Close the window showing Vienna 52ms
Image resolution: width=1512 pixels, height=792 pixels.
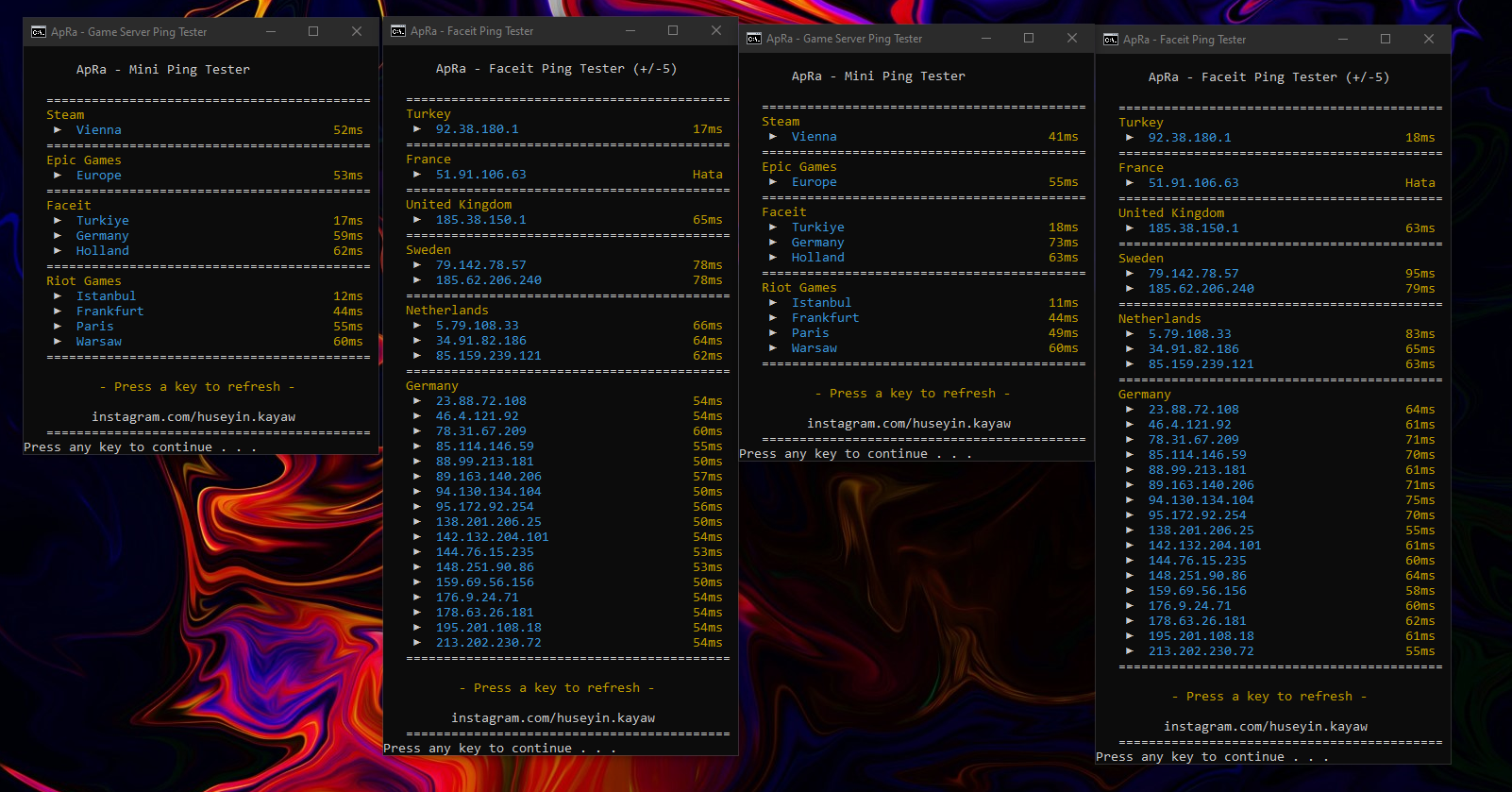click(x=357, y=31)
